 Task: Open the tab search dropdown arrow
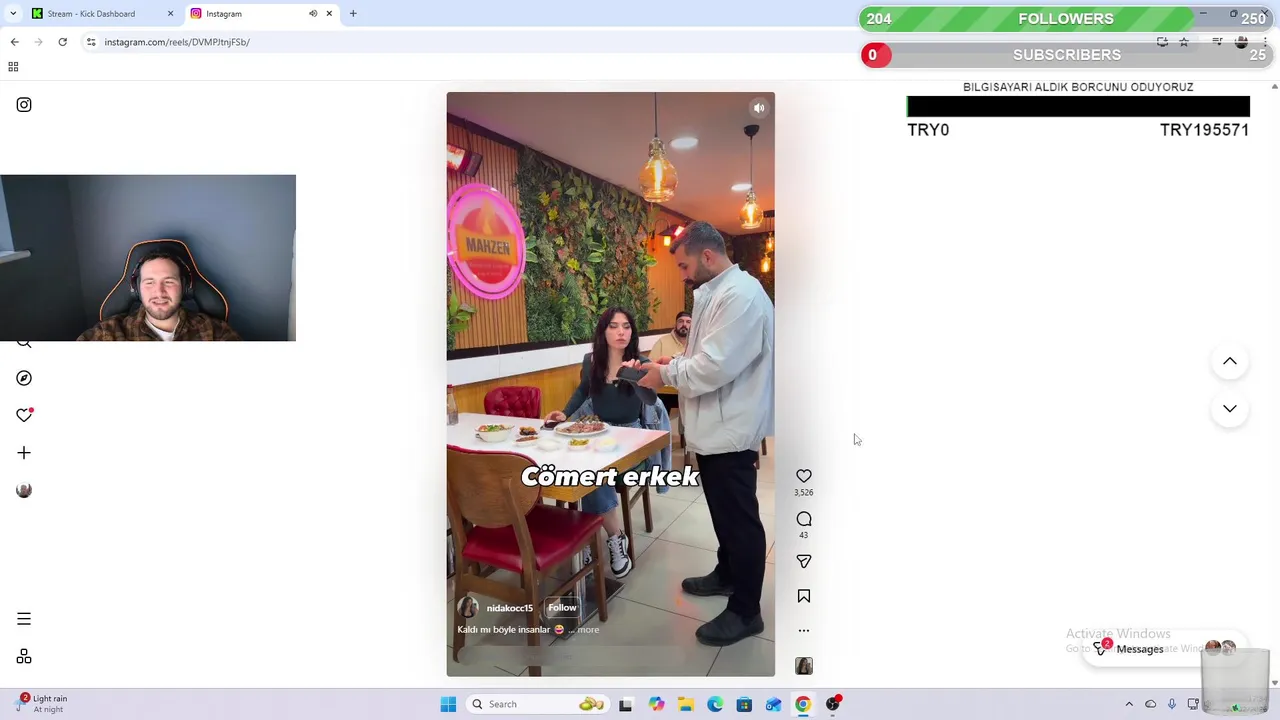click(13, 14)
